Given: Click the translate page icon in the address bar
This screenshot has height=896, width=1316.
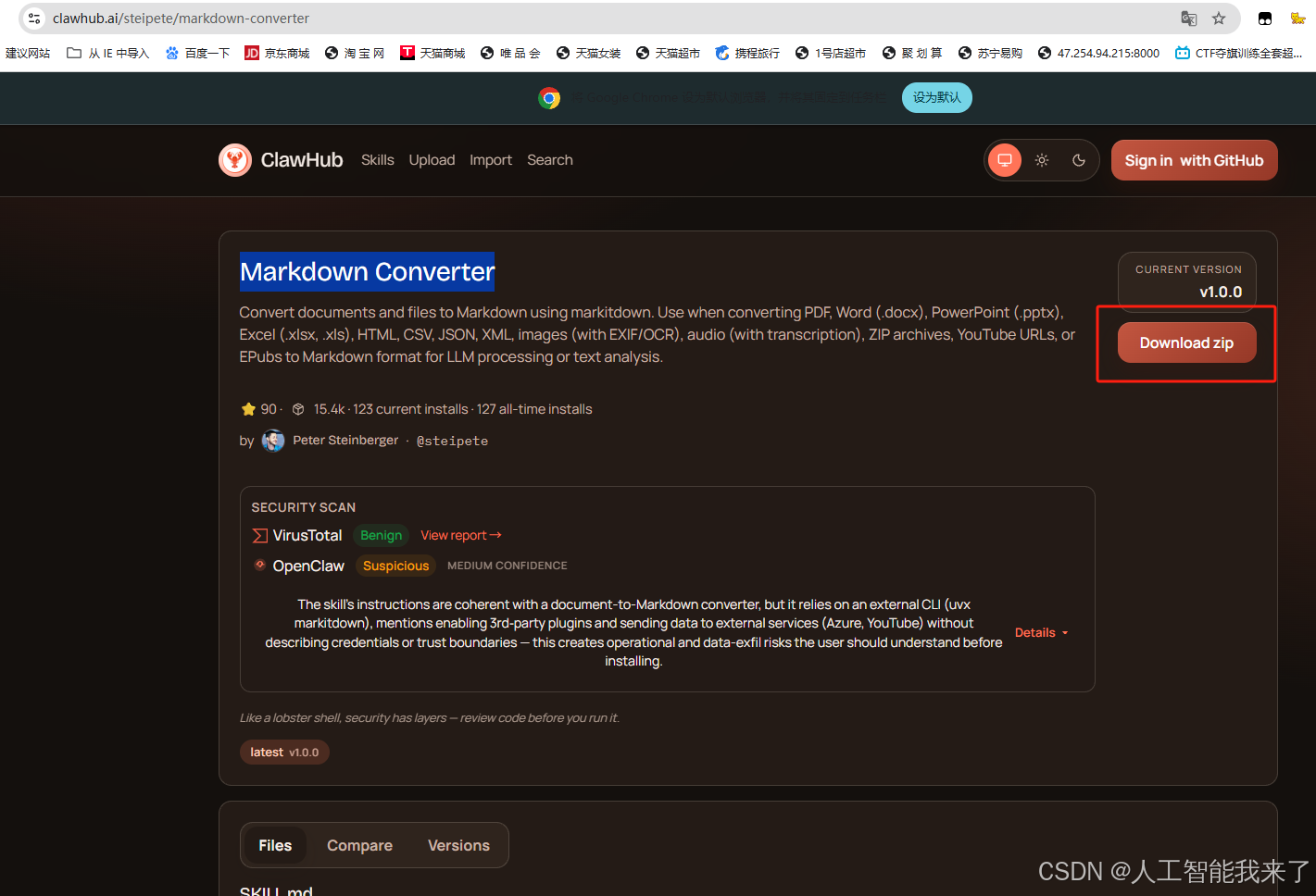Looking at the screenshot, I should [1189, 19].
